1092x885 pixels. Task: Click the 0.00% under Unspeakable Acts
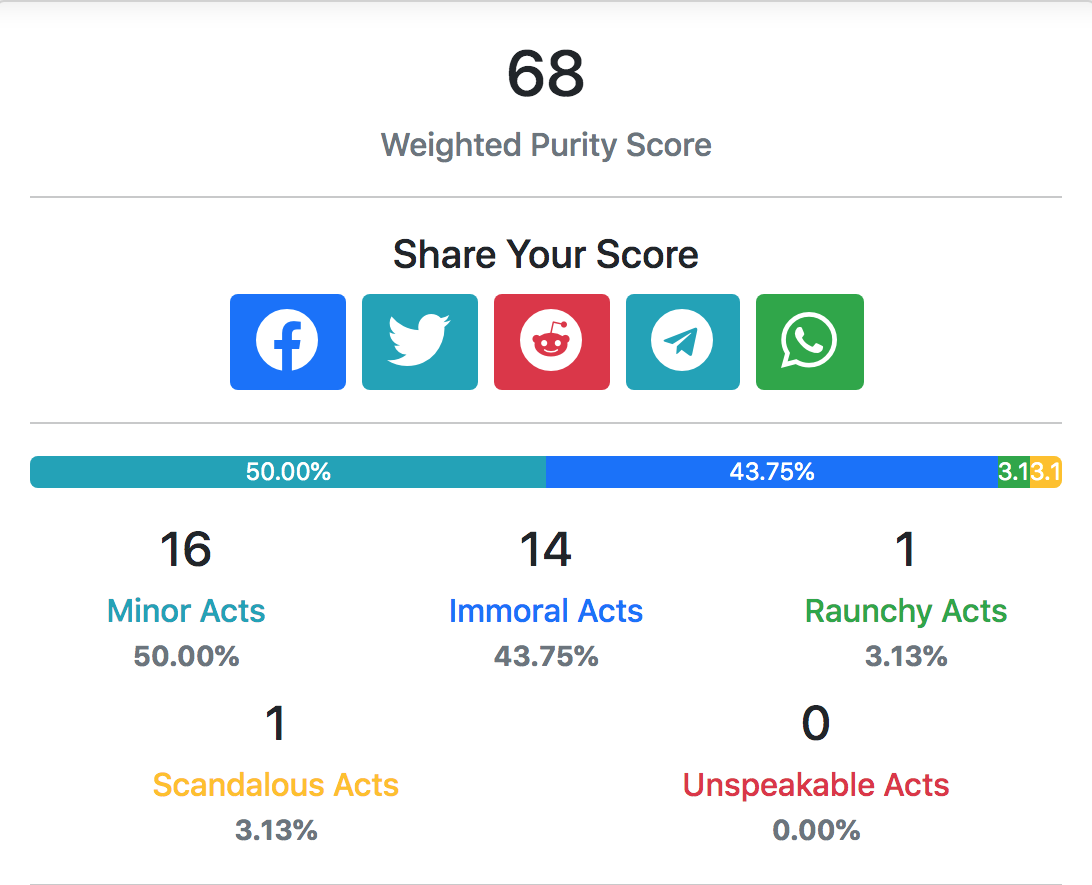click(x=816, y=830)
